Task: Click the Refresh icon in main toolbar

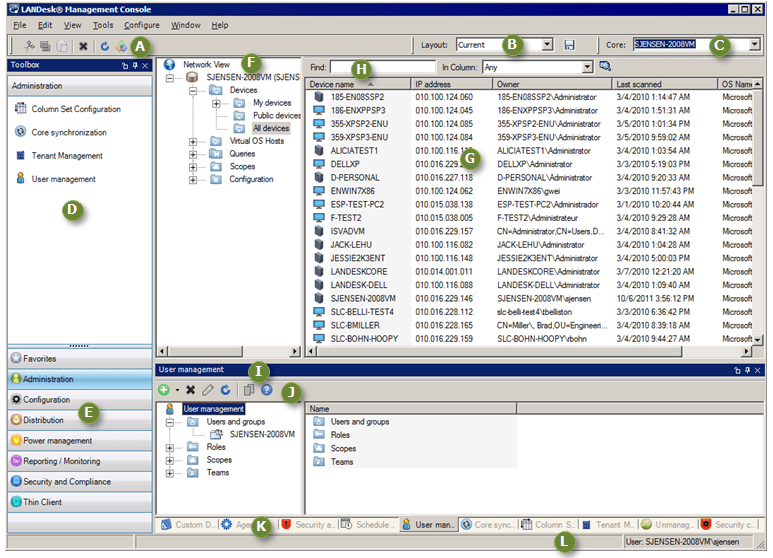Action: coord(105,46)
